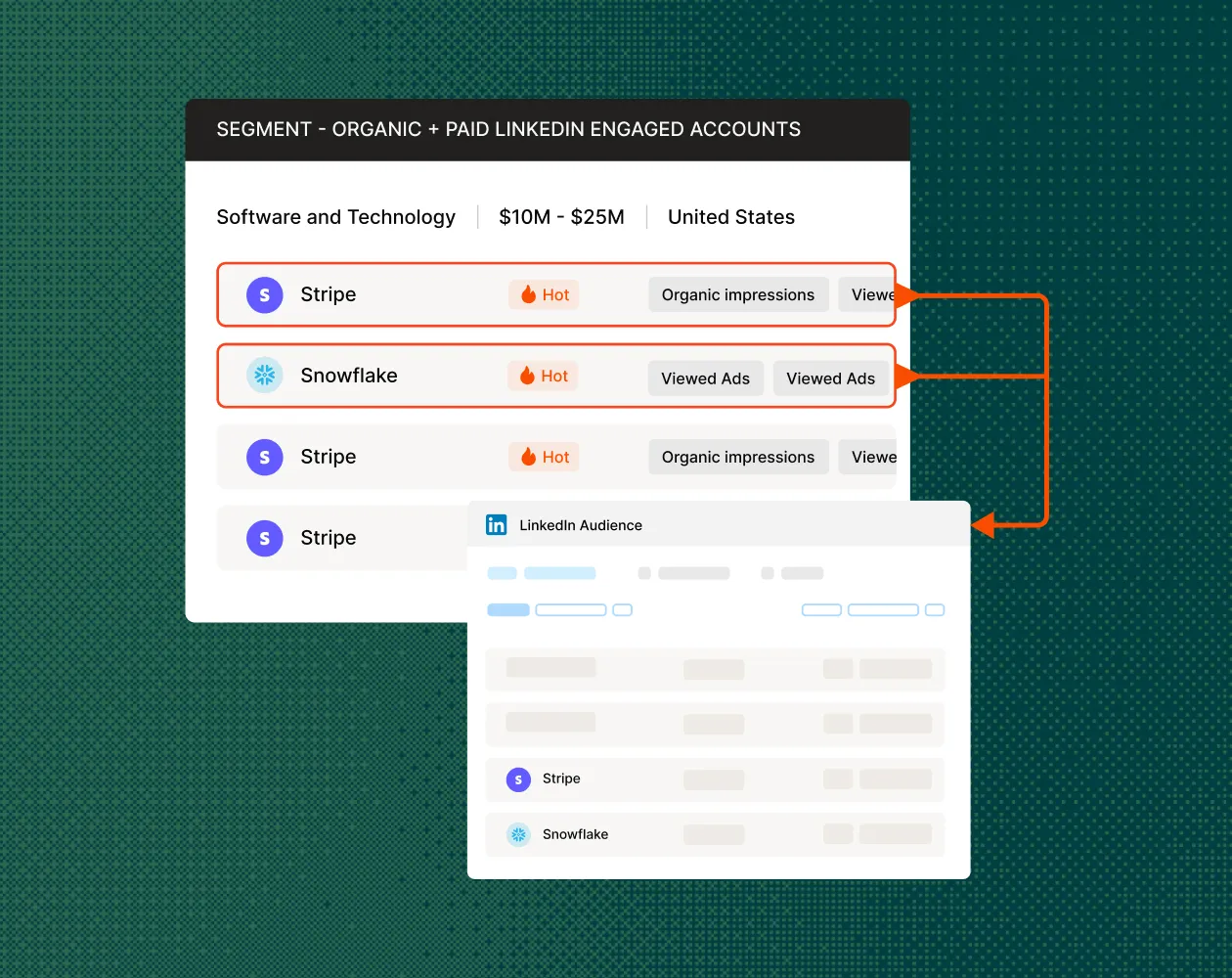Screen dimensions: 1232x978
Task: Select the Organic impressions tag in the highlighted Stripe row
Action: click(738, 294)
